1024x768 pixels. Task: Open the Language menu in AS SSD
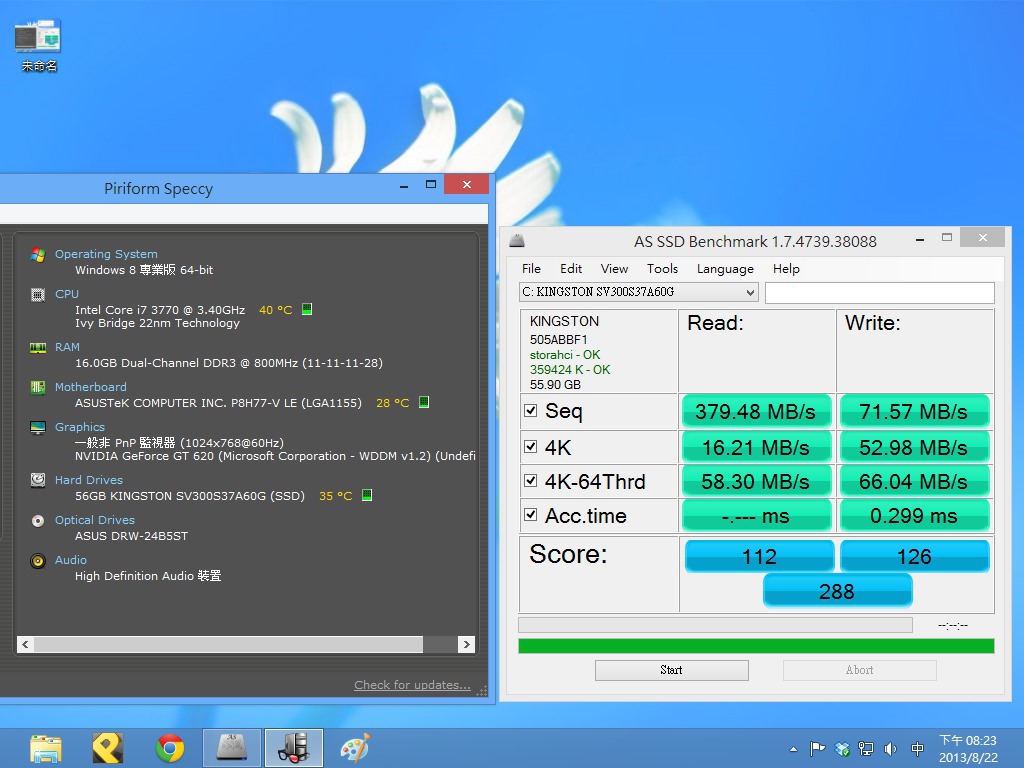(x=725, y=268)
